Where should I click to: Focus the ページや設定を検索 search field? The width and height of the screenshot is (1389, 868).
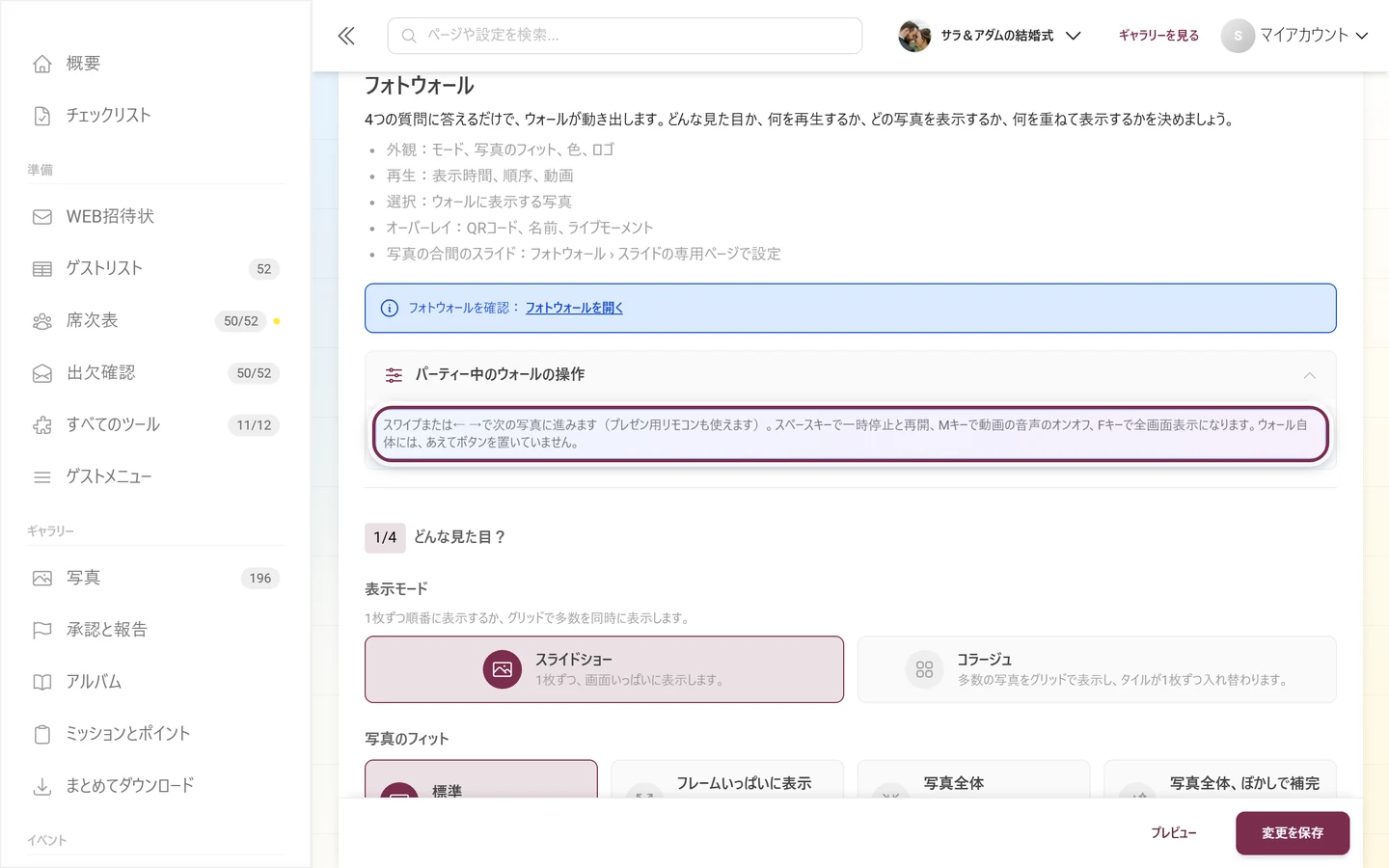click(625, 36)
